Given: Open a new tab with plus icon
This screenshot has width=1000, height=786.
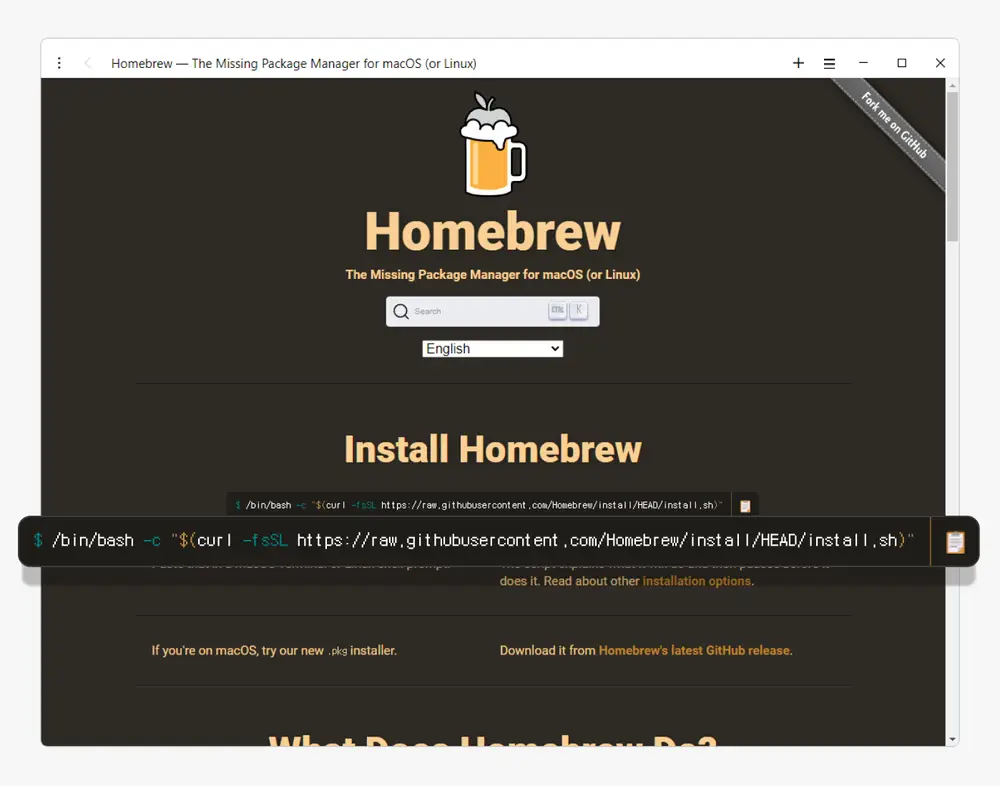Looking at the screenshot, I should pyautogui.click(x=798, y=63).
